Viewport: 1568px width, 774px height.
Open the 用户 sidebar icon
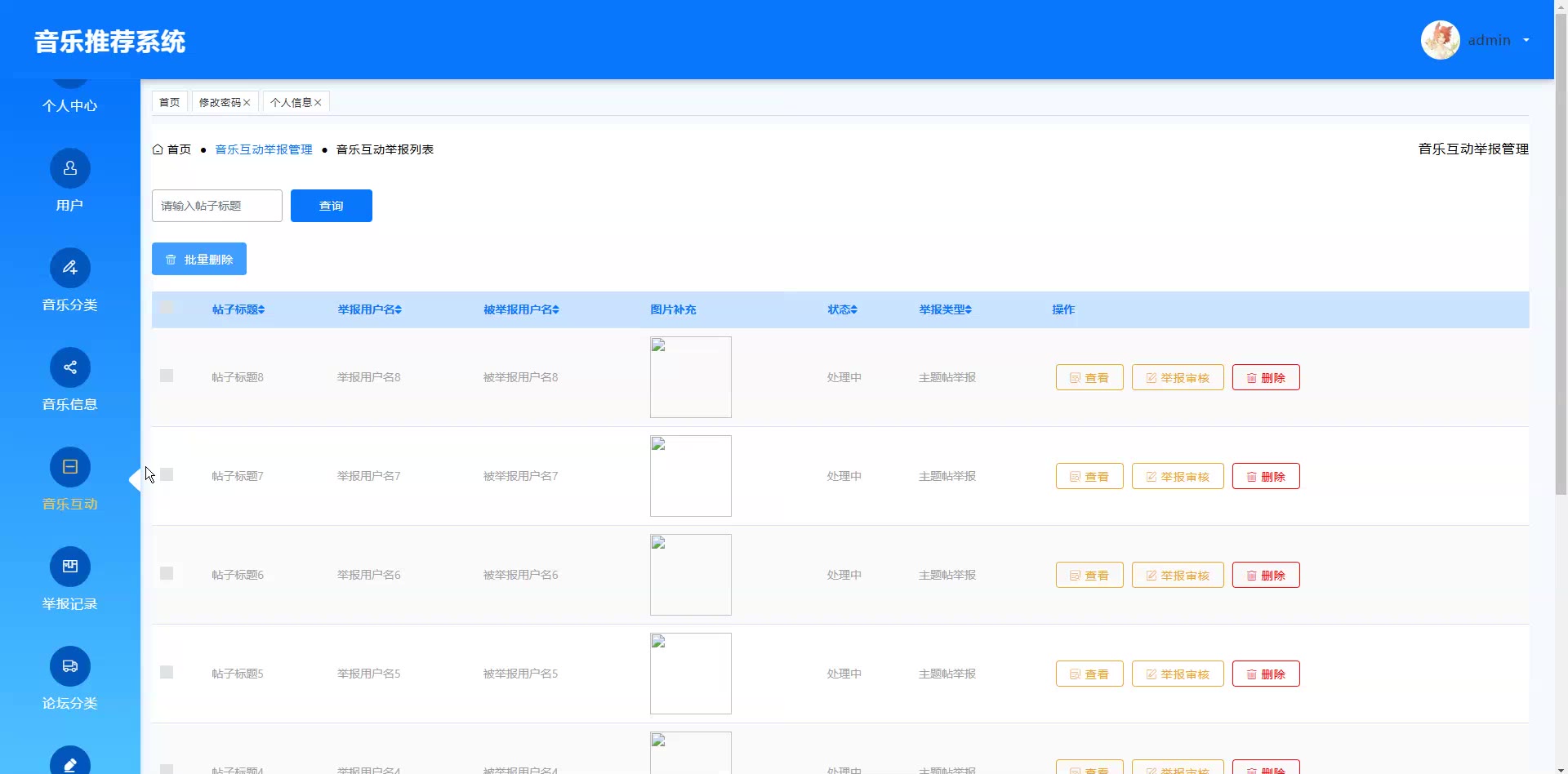pyautogui.click(x=70, y=168)
